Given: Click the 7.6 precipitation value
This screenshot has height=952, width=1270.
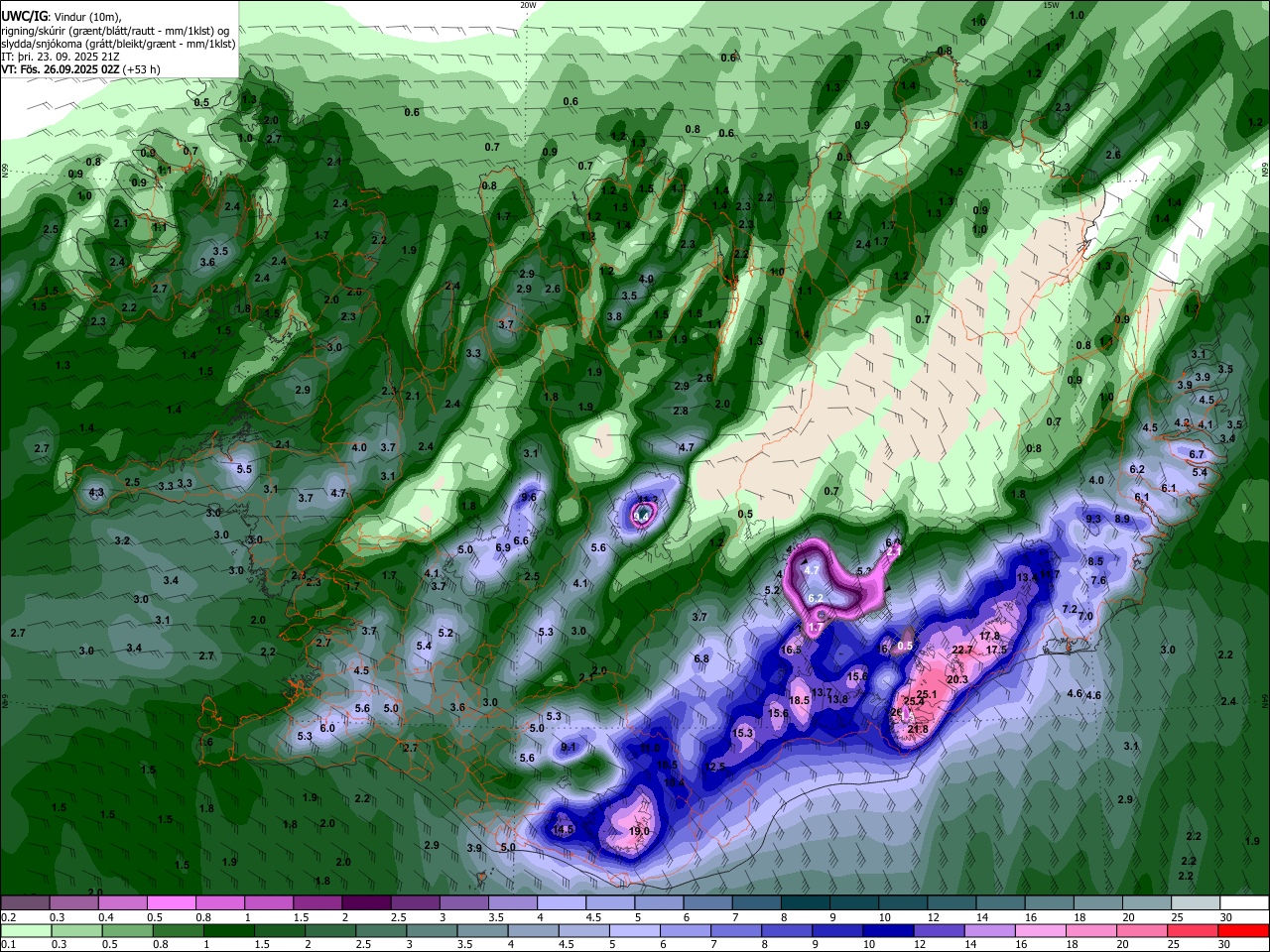Looking at the screenshot, I should tap(1098, 581).
